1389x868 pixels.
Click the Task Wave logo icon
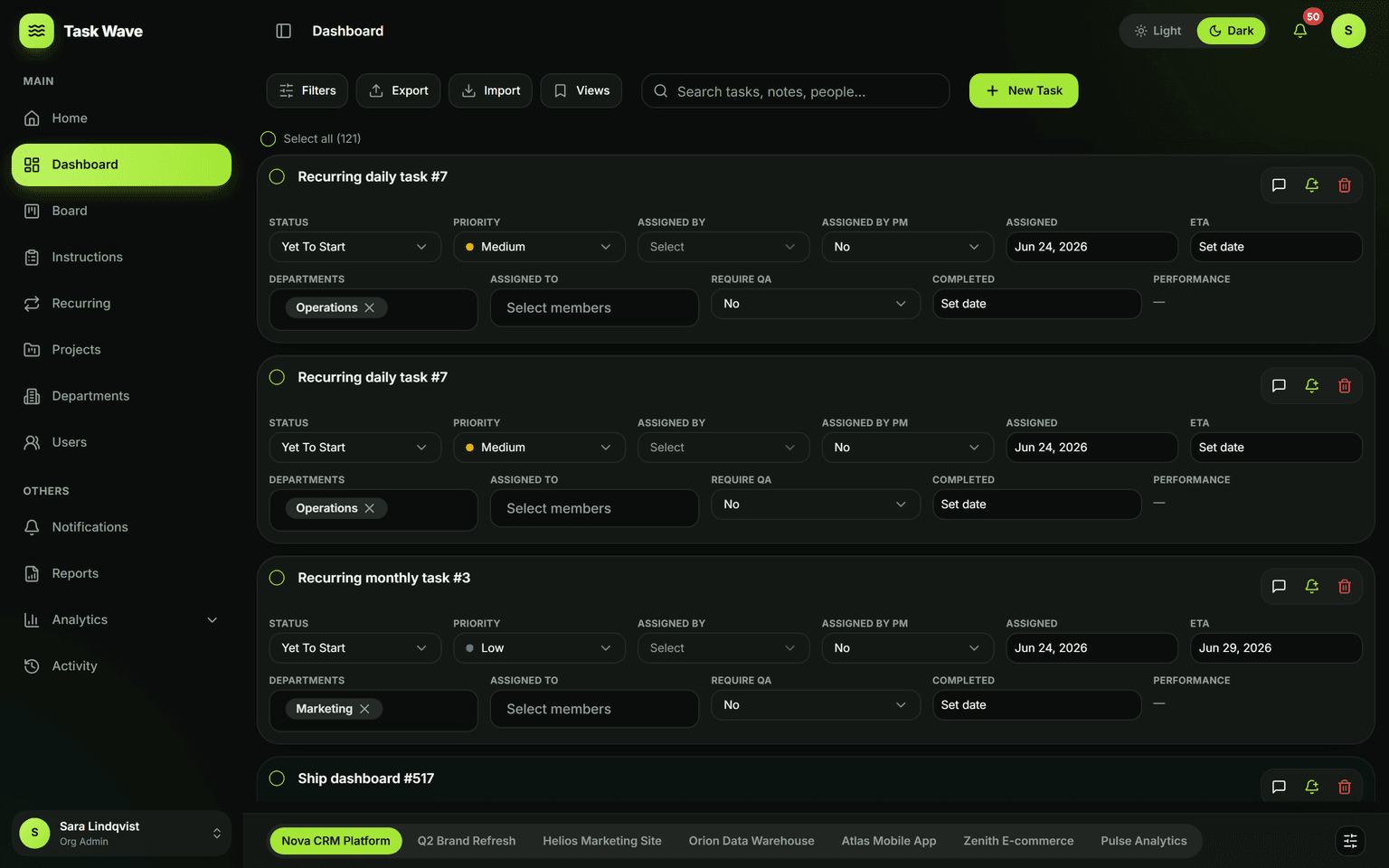click(x=36, y=31)
